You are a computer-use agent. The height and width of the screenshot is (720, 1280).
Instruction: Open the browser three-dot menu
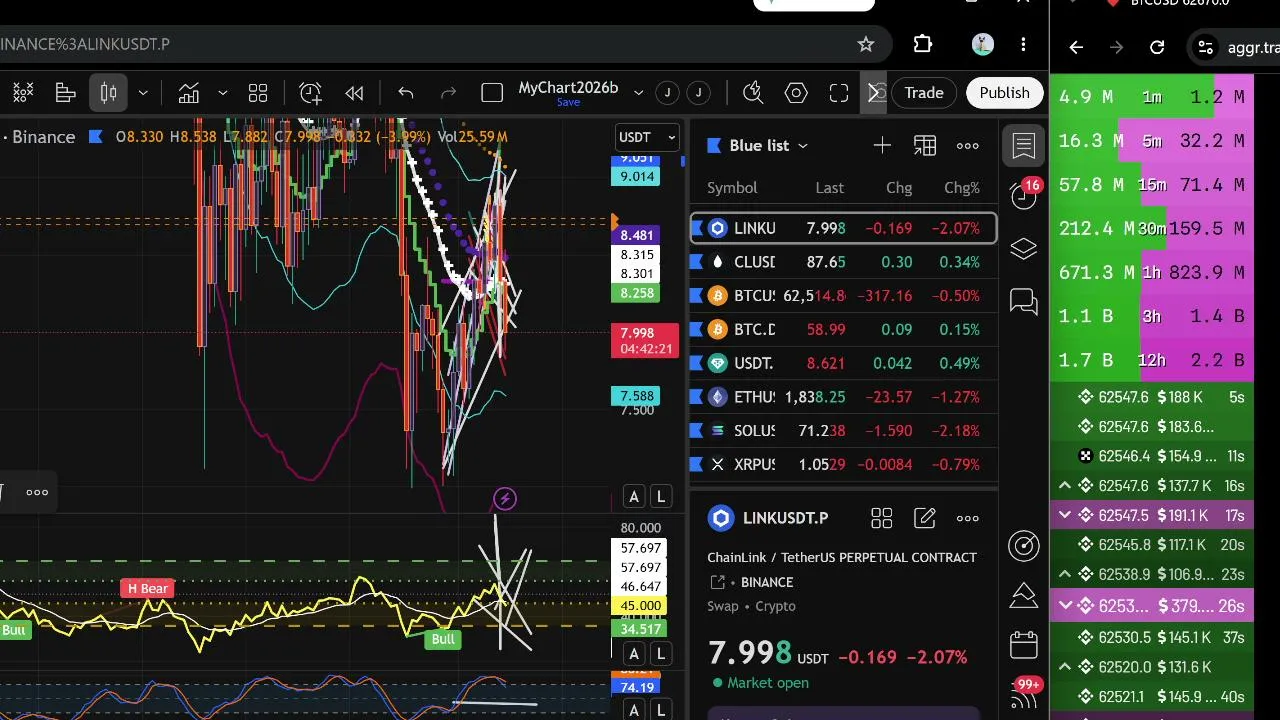pos(1023,44)
